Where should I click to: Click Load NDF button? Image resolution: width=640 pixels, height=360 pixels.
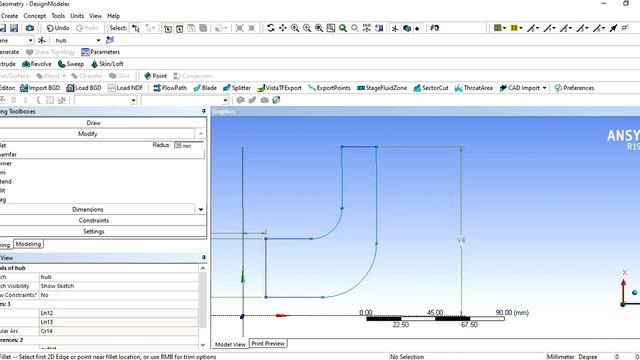click(125, 88)
